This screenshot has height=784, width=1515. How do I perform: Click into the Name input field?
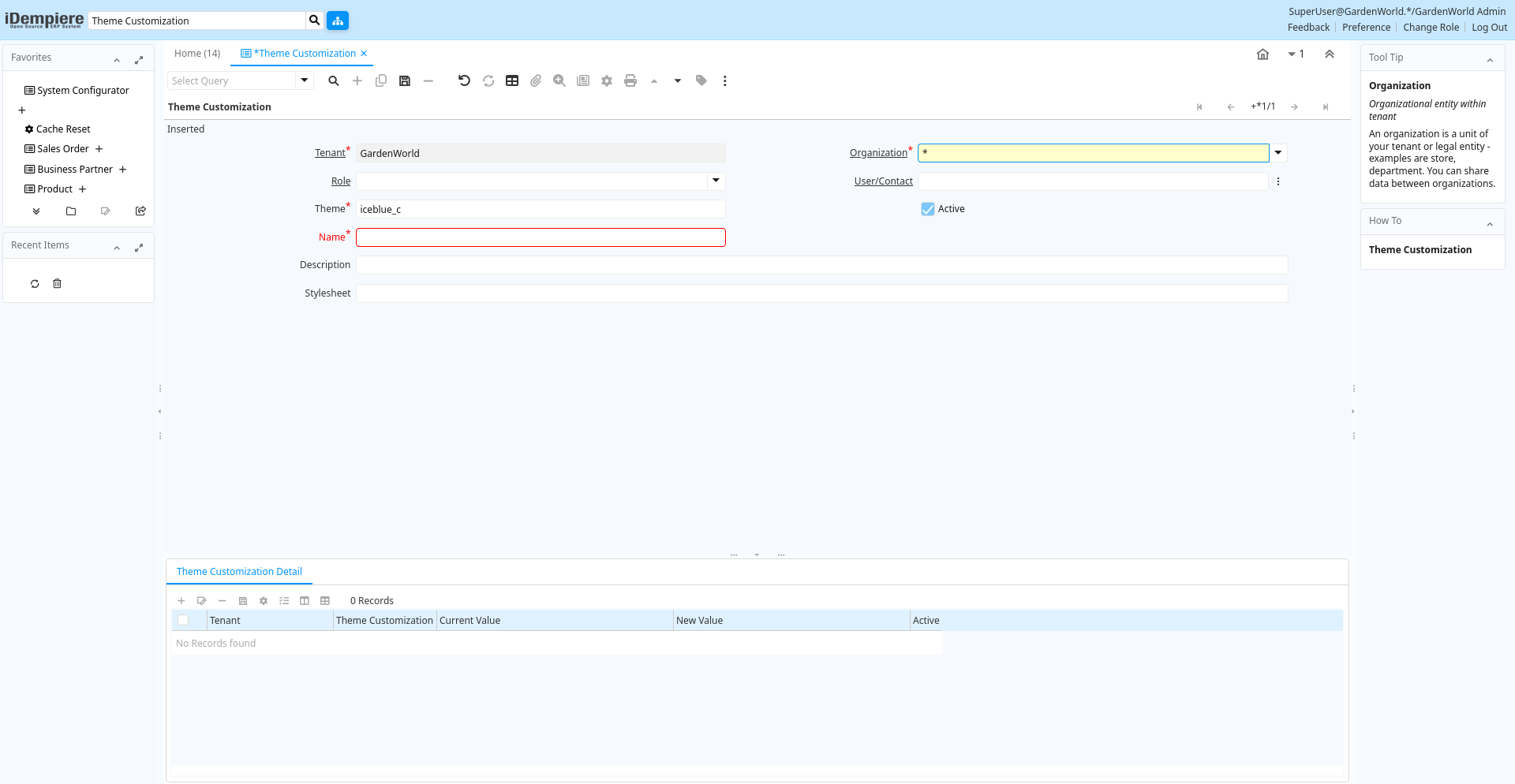tap(541, 237)
